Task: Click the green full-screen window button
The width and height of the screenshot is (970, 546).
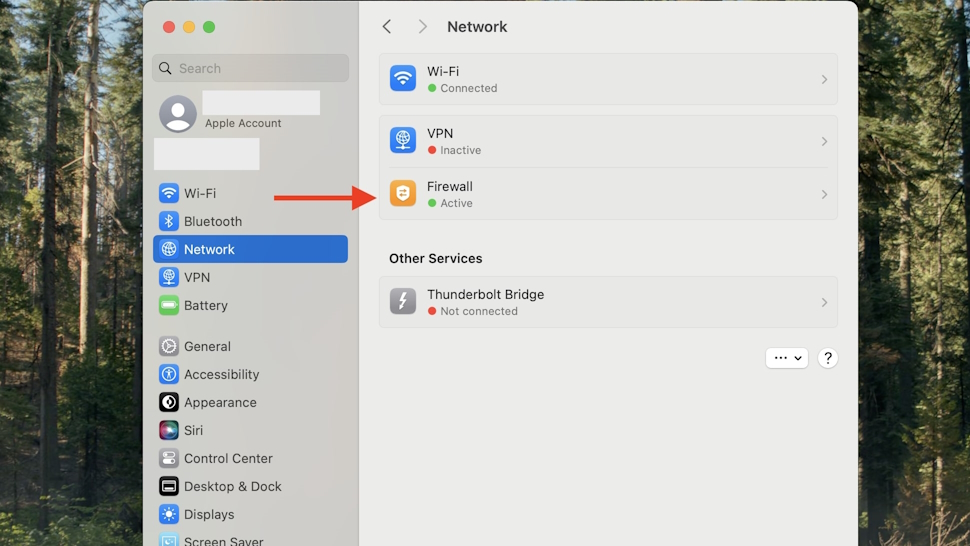Action: tap(209, 27)
